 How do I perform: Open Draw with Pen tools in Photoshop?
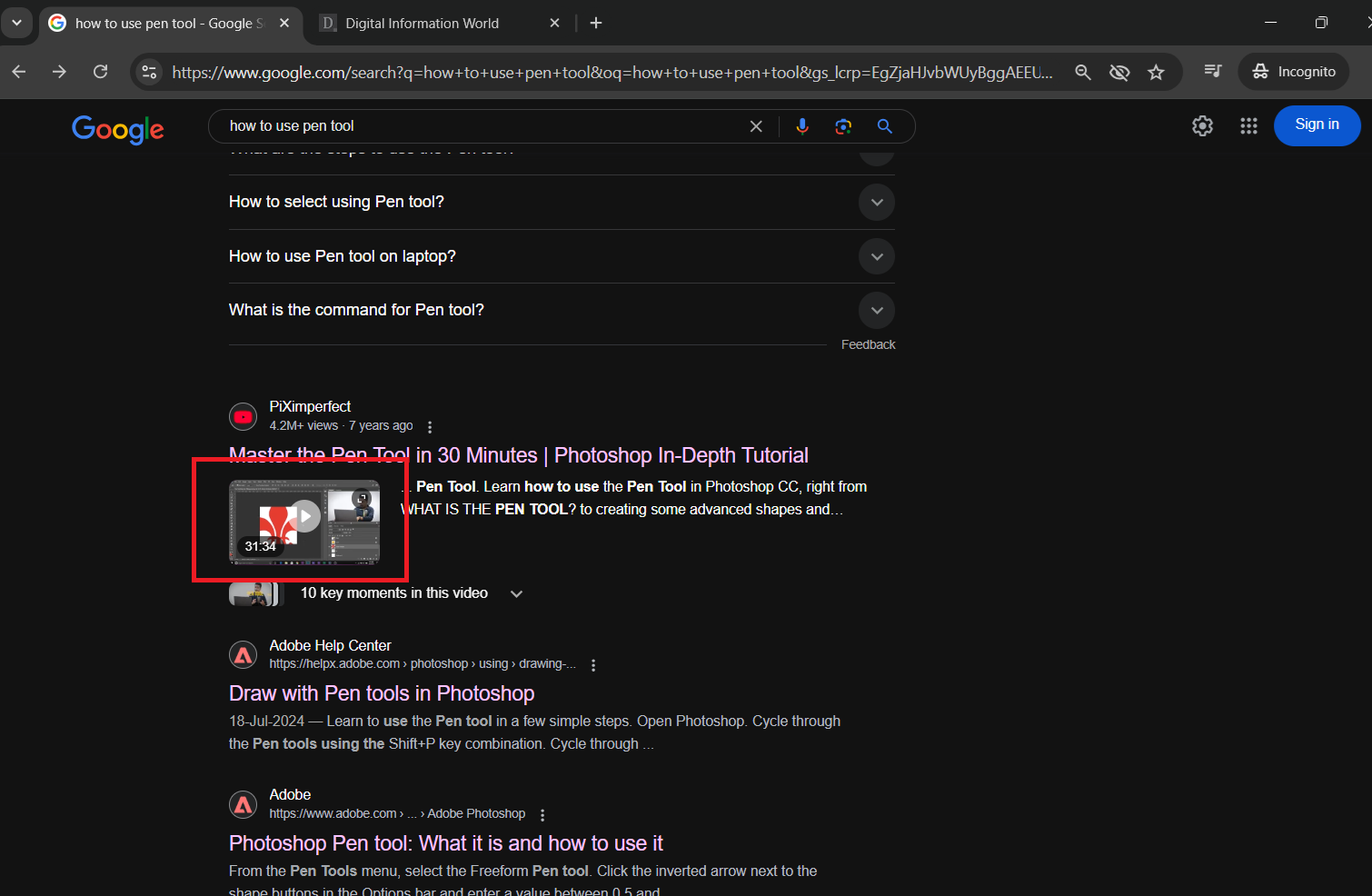pyautogui.click(x=382, y=693)
